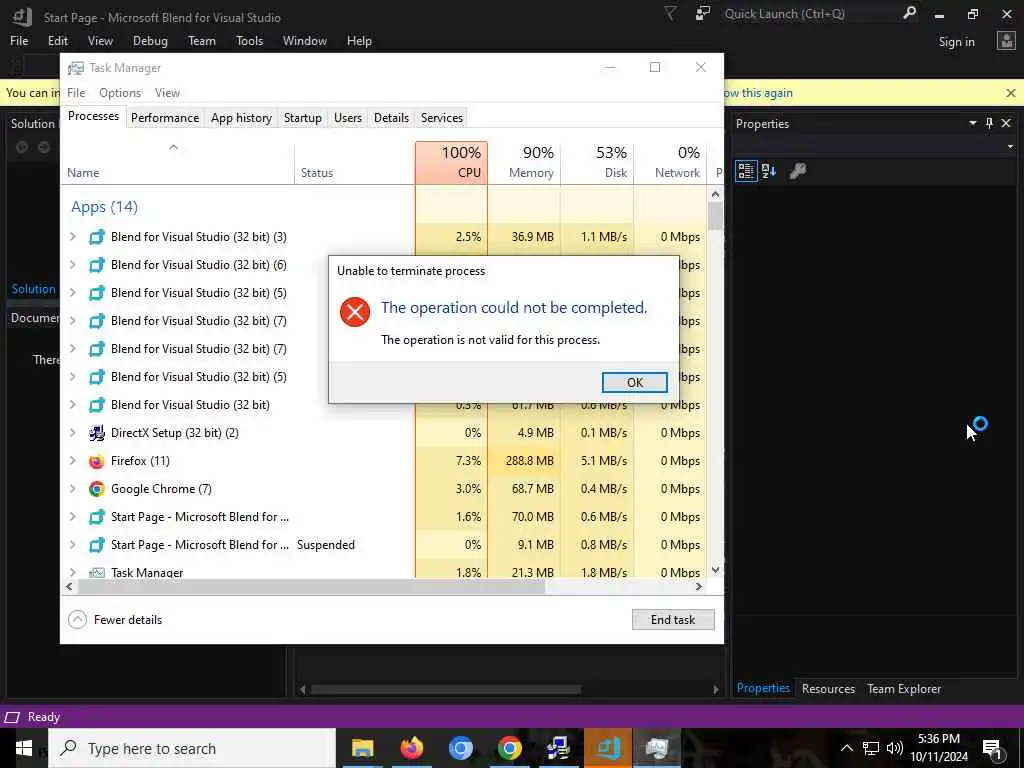1024x768 pixels.
Task: Expand the Firefox (11) process group
Action: point(72,460)
